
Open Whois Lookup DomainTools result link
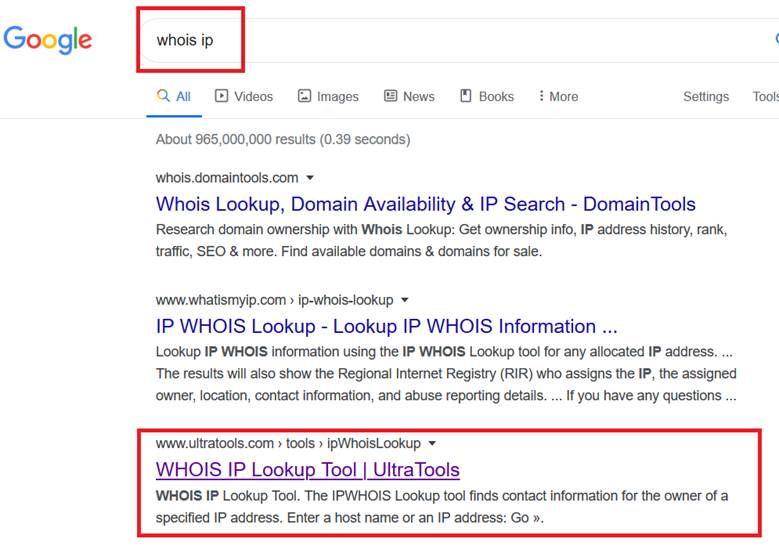click(425, 204)
